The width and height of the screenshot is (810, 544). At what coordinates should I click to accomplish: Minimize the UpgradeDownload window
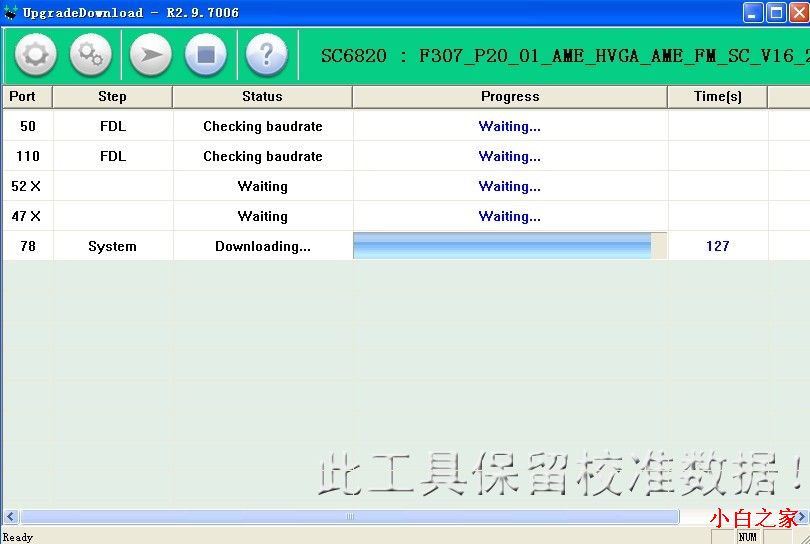point(753,12)
